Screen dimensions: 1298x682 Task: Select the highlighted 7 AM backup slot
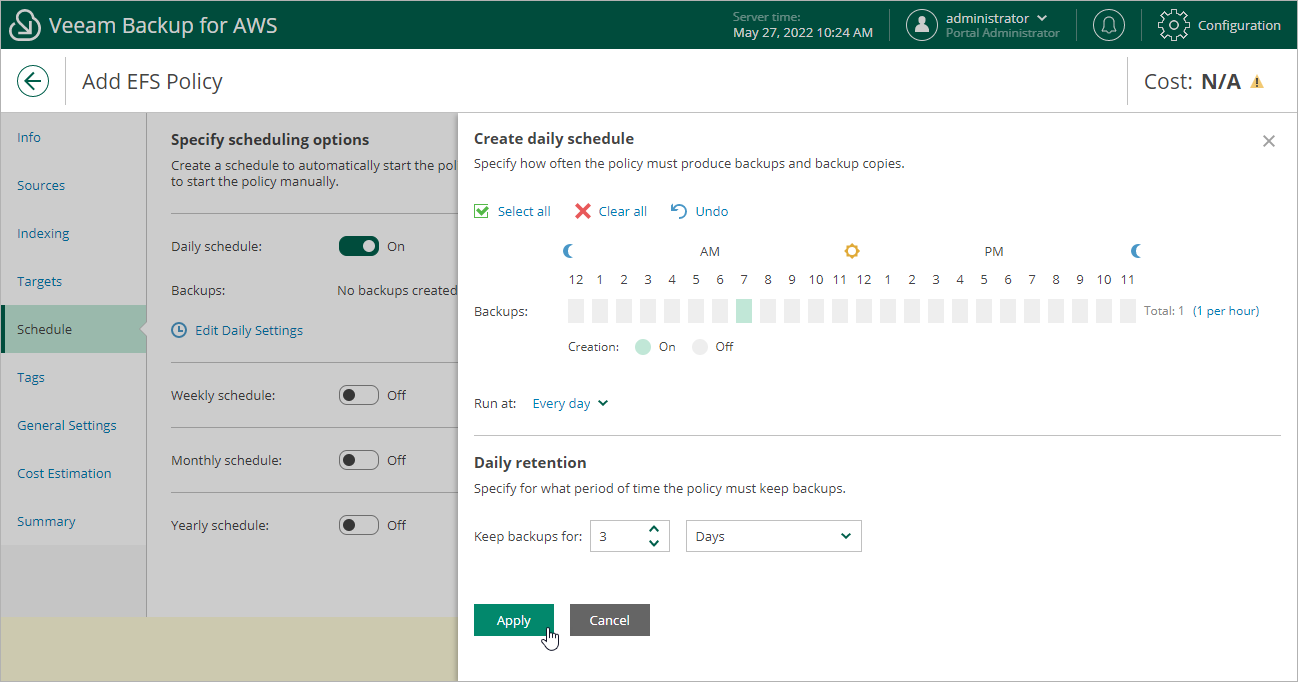[x=744, y=311]
